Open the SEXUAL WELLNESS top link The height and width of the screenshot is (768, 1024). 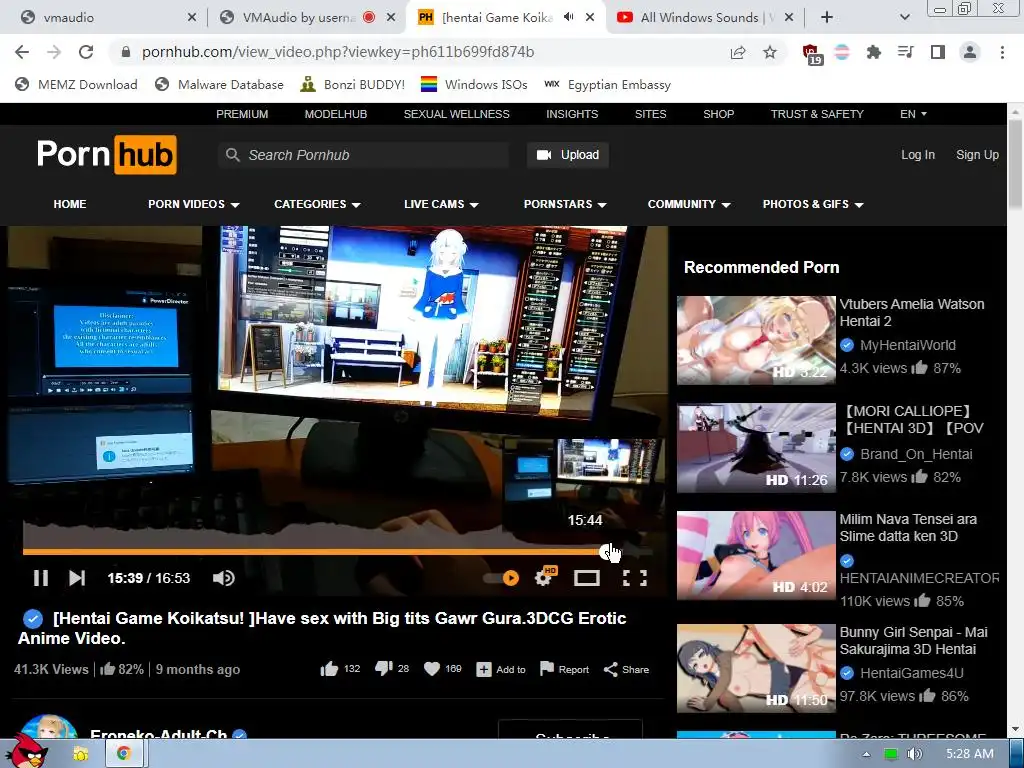[x=456, y=114]
